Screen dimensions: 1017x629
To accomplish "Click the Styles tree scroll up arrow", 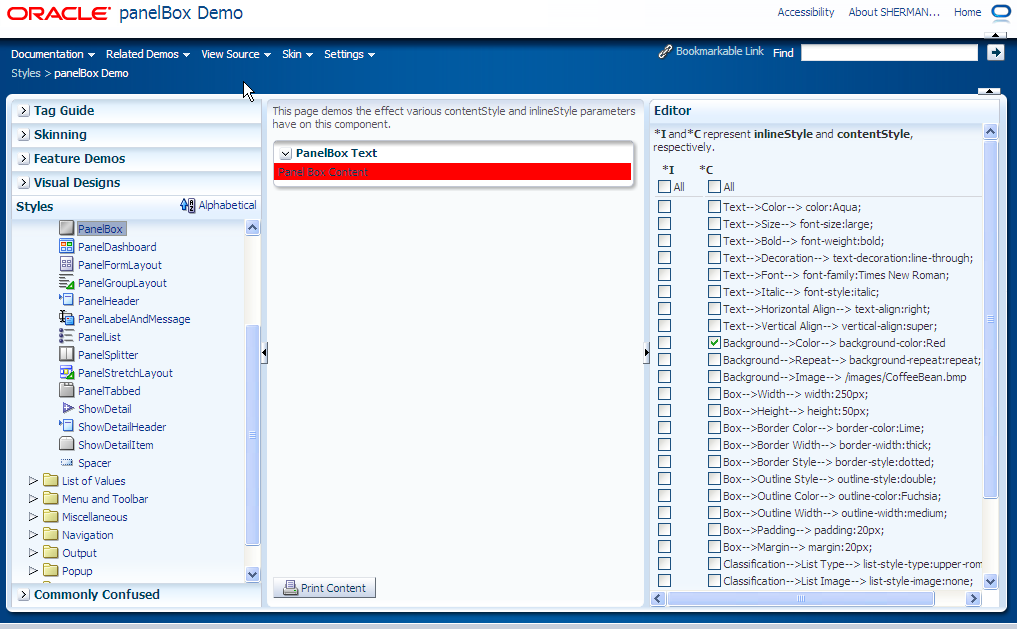I will [x=252, y=227].
